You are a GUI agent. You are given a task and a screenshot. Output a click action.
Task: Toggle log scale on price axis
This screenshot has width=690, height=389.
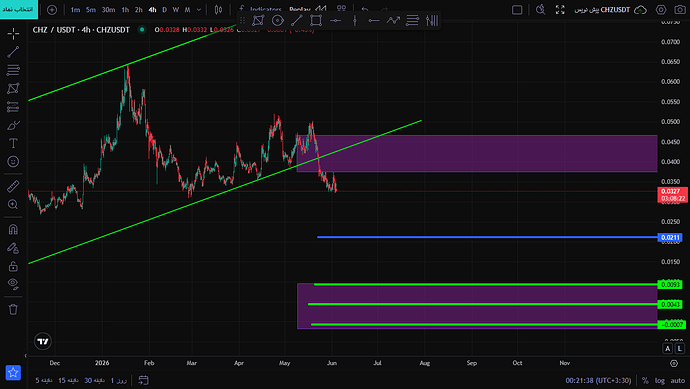click(660, 381)
